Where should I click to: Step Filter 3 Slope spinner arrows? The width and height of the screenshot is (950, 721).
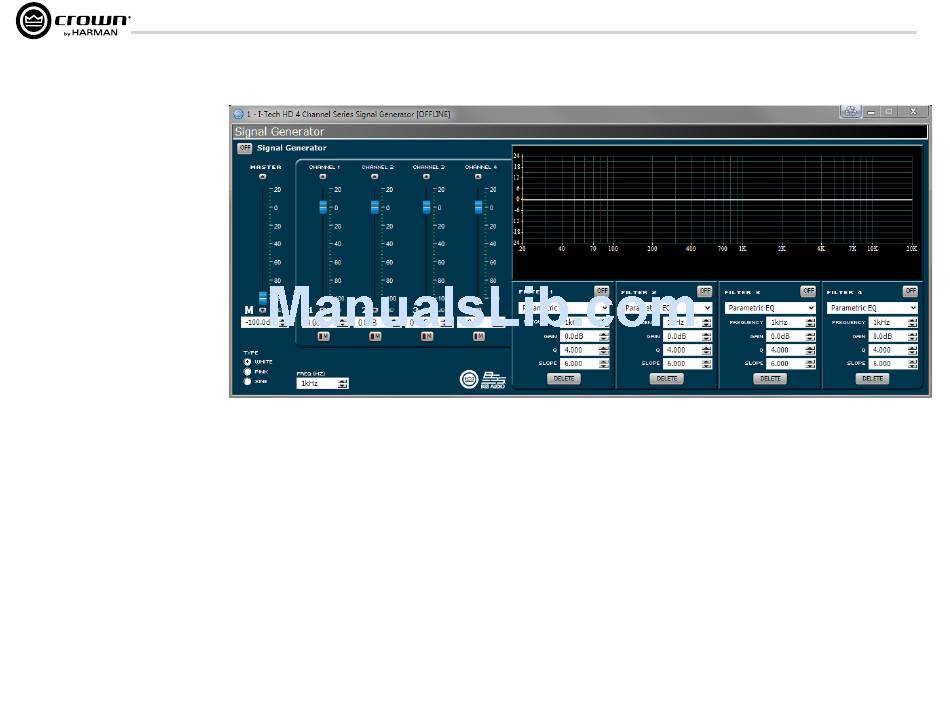point(811,364)
